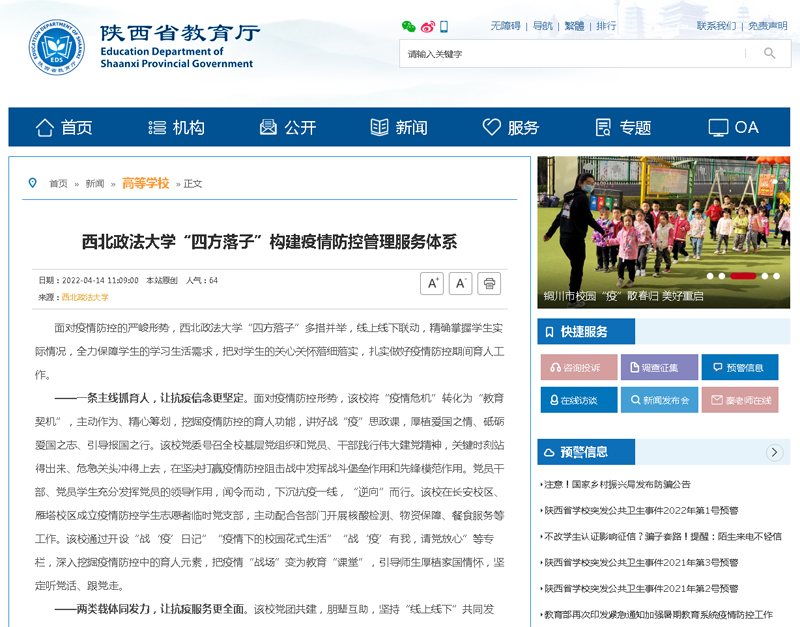Open the 导航 navigation link
This screenshot has width=800, height=627.
(542, 26)
